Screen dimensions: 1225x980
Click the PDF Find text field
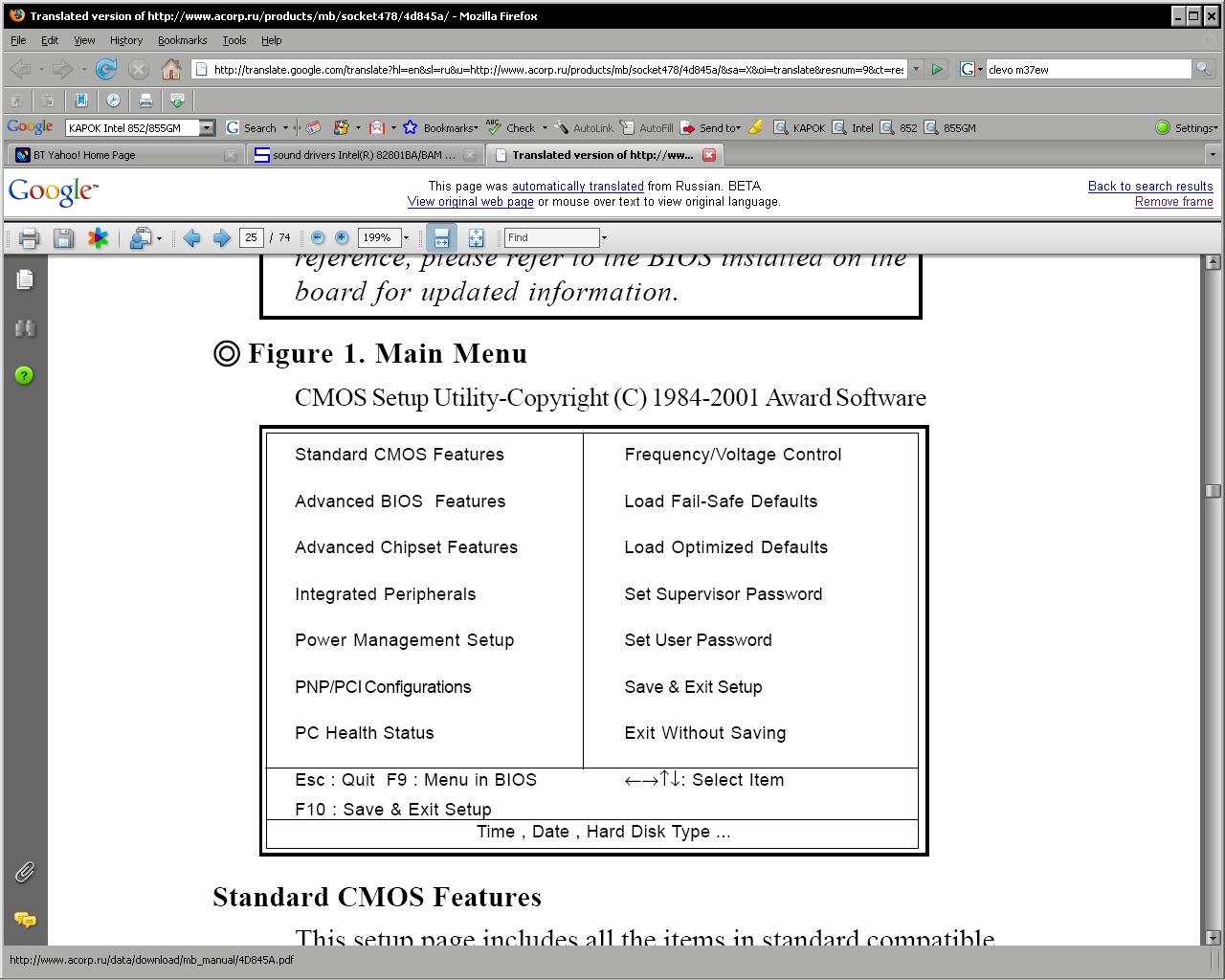(x=552, y=237)
